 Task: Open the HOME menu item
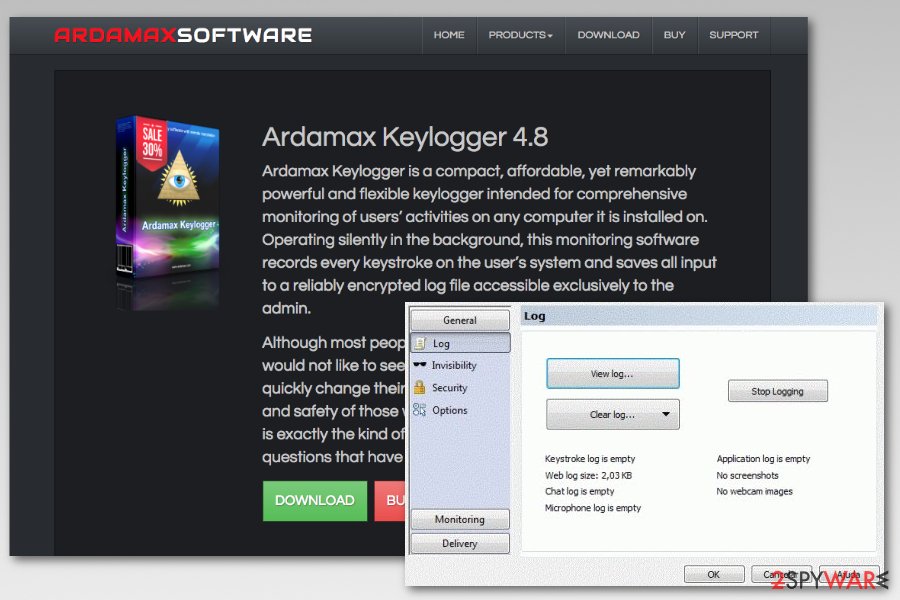coord(449,35)
